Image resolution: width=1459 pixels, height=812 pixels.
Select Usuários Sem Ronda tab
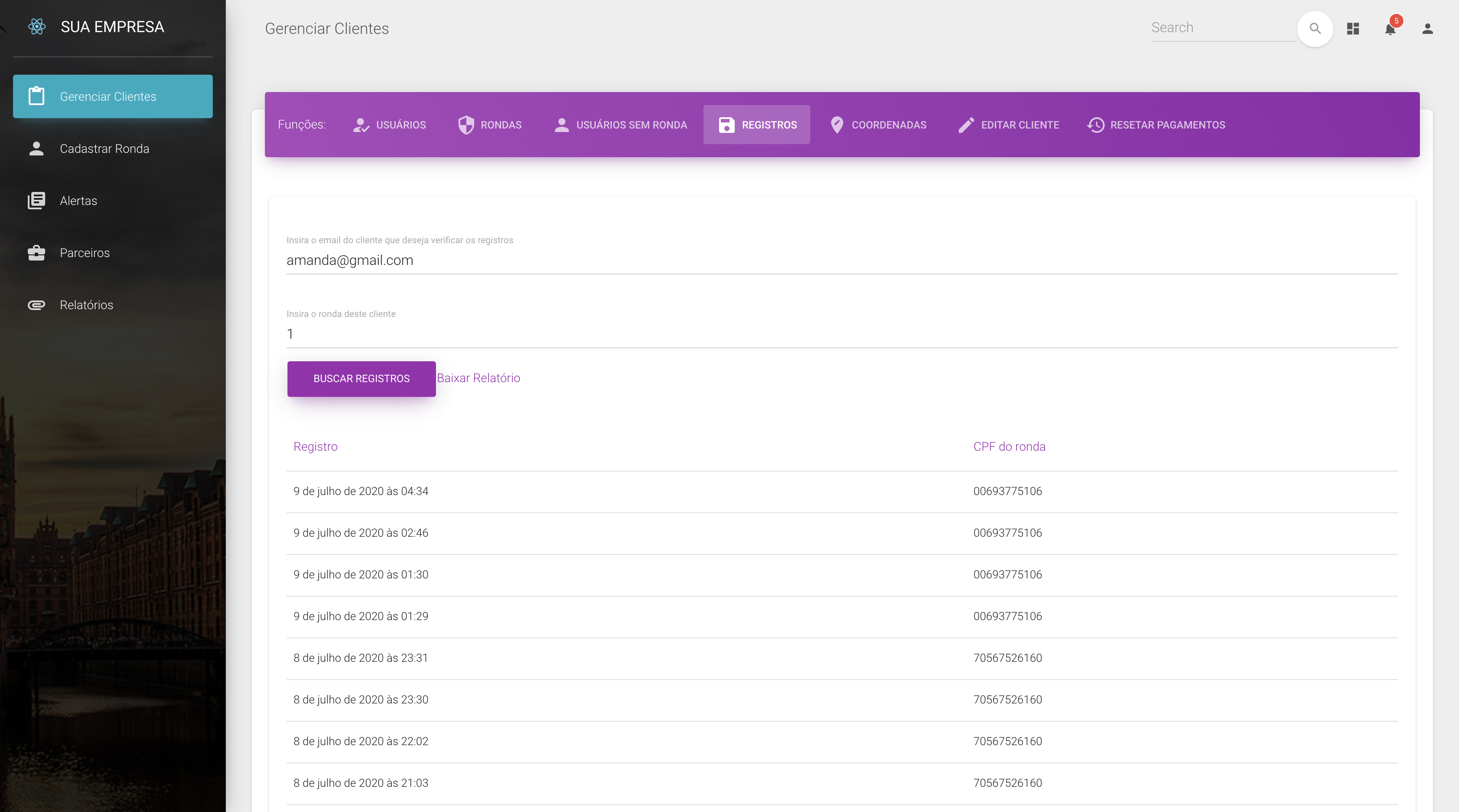tap(621, 125)
